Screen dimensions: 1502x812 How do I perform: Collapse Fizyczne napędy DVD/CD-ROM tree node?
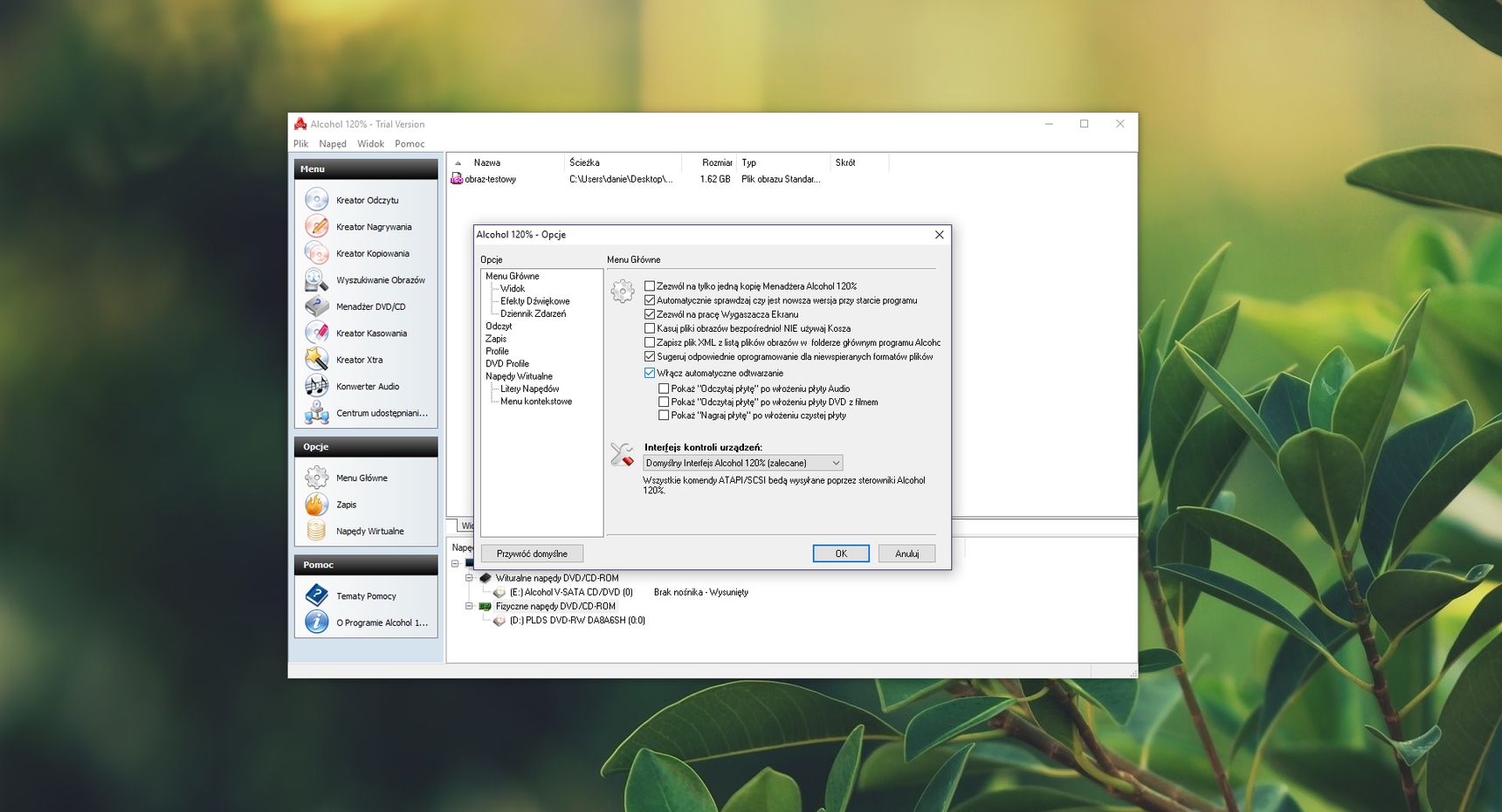click(x=469, y=606)
